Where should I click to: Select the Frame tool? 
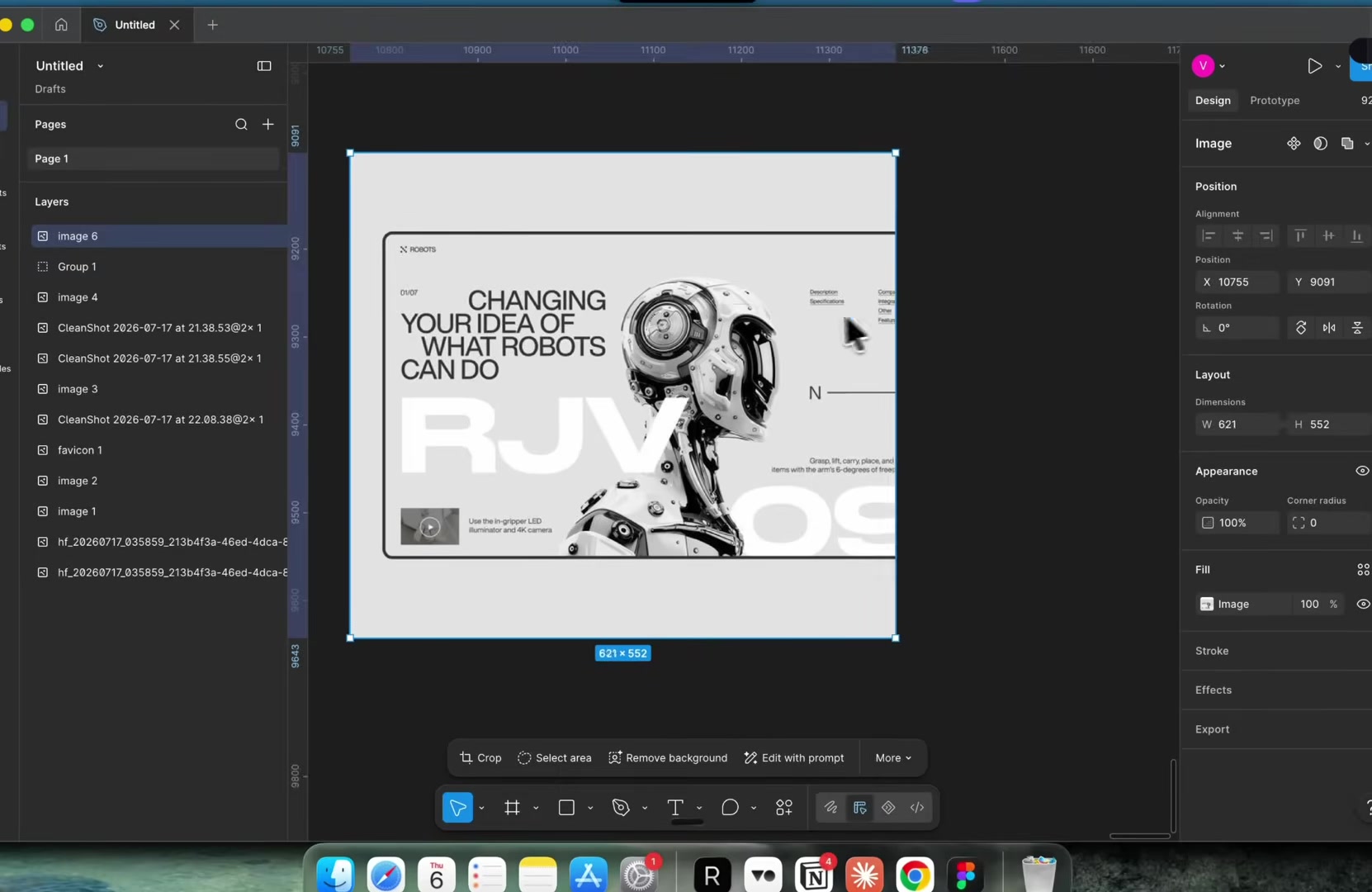pos(512,808)
